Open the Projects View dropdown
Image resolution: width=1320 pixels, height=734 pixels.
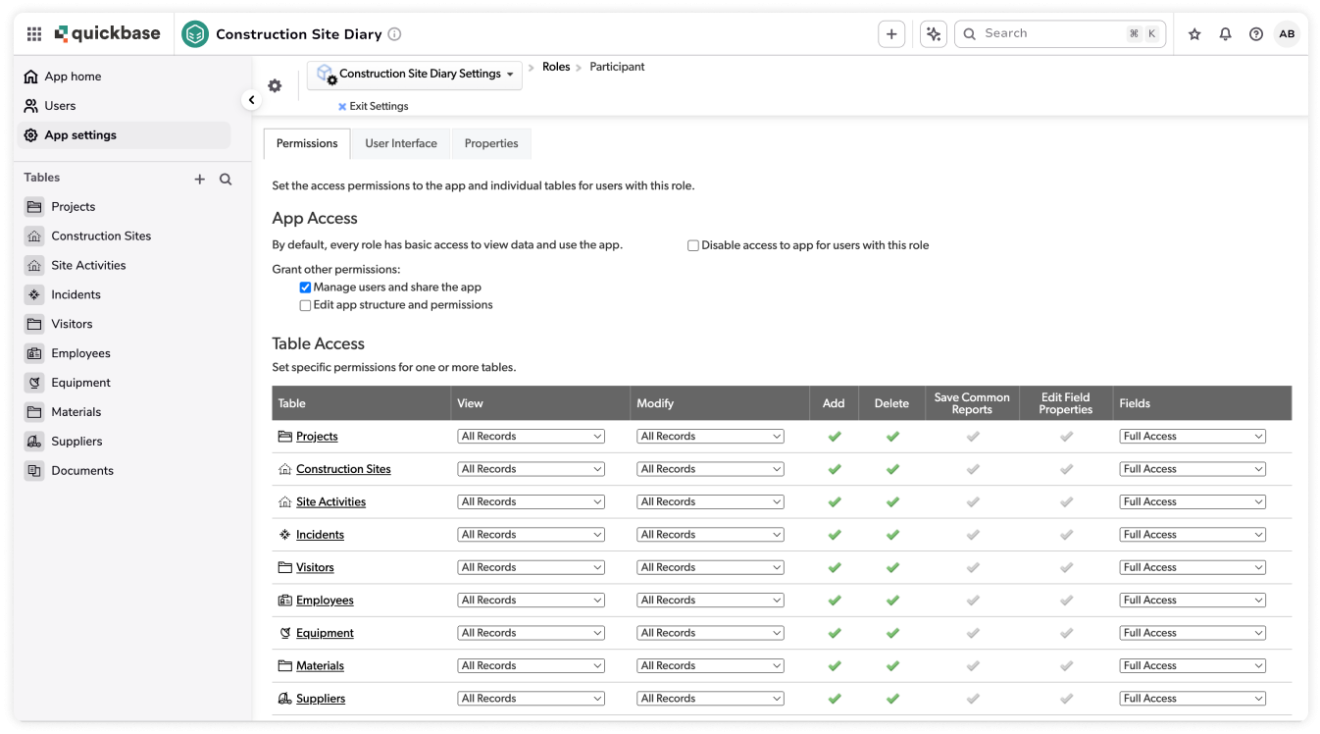[531, 435]
